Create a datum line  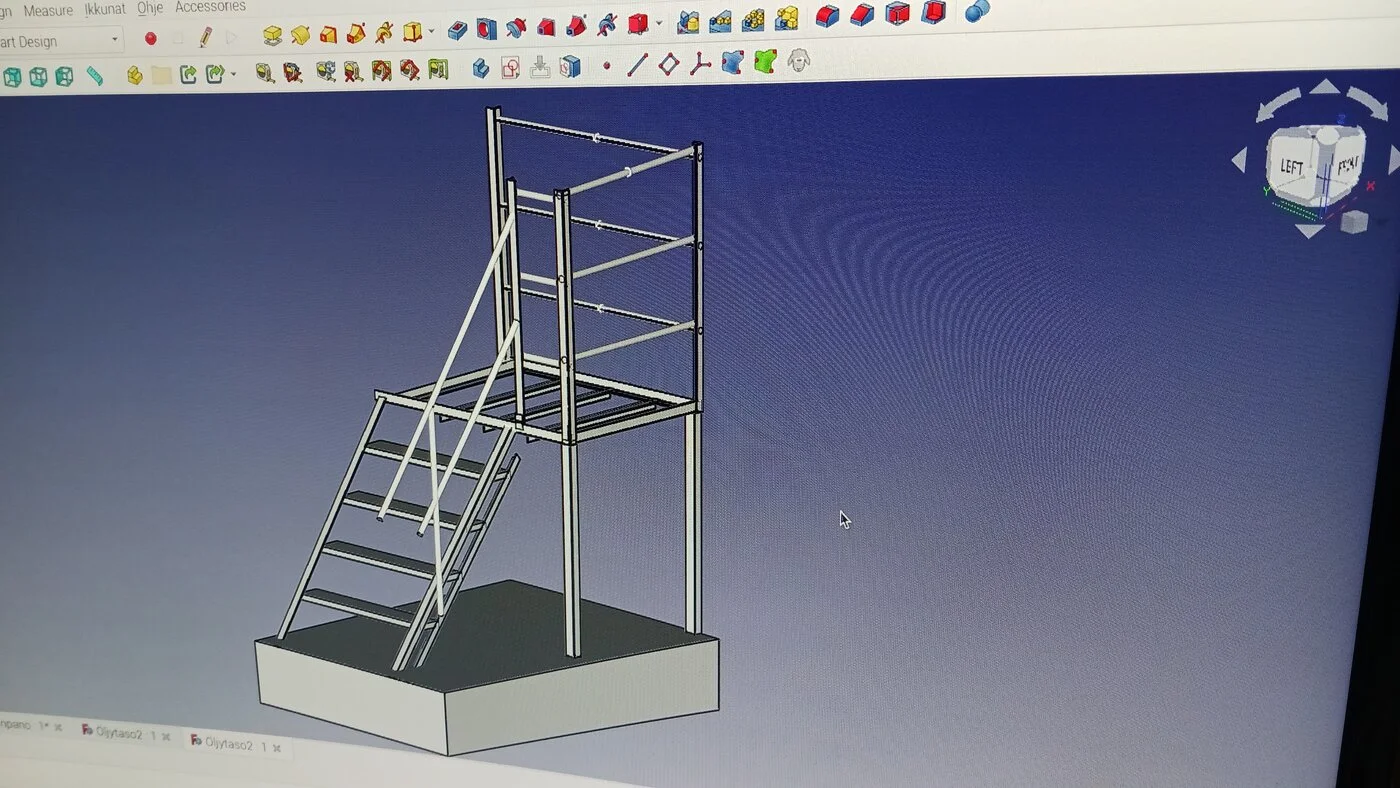click(x=637, y=66)
